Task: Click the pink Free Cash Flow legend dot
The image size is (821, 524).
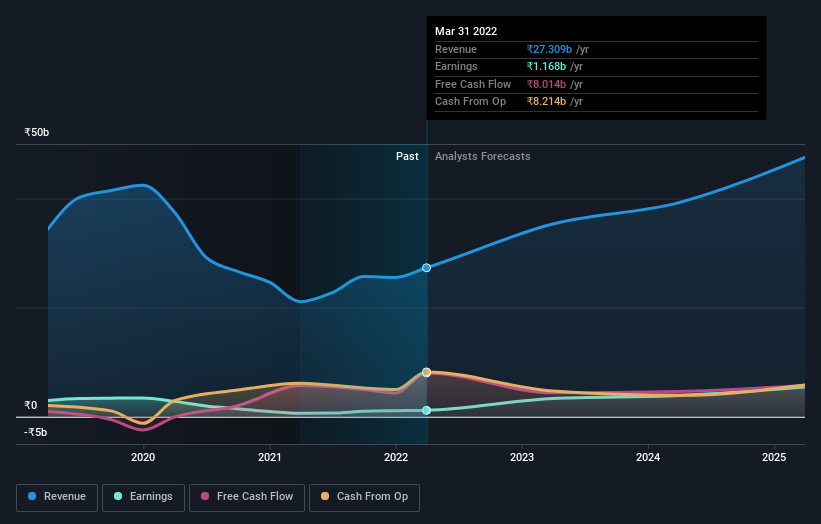Action: click(205, 496)
